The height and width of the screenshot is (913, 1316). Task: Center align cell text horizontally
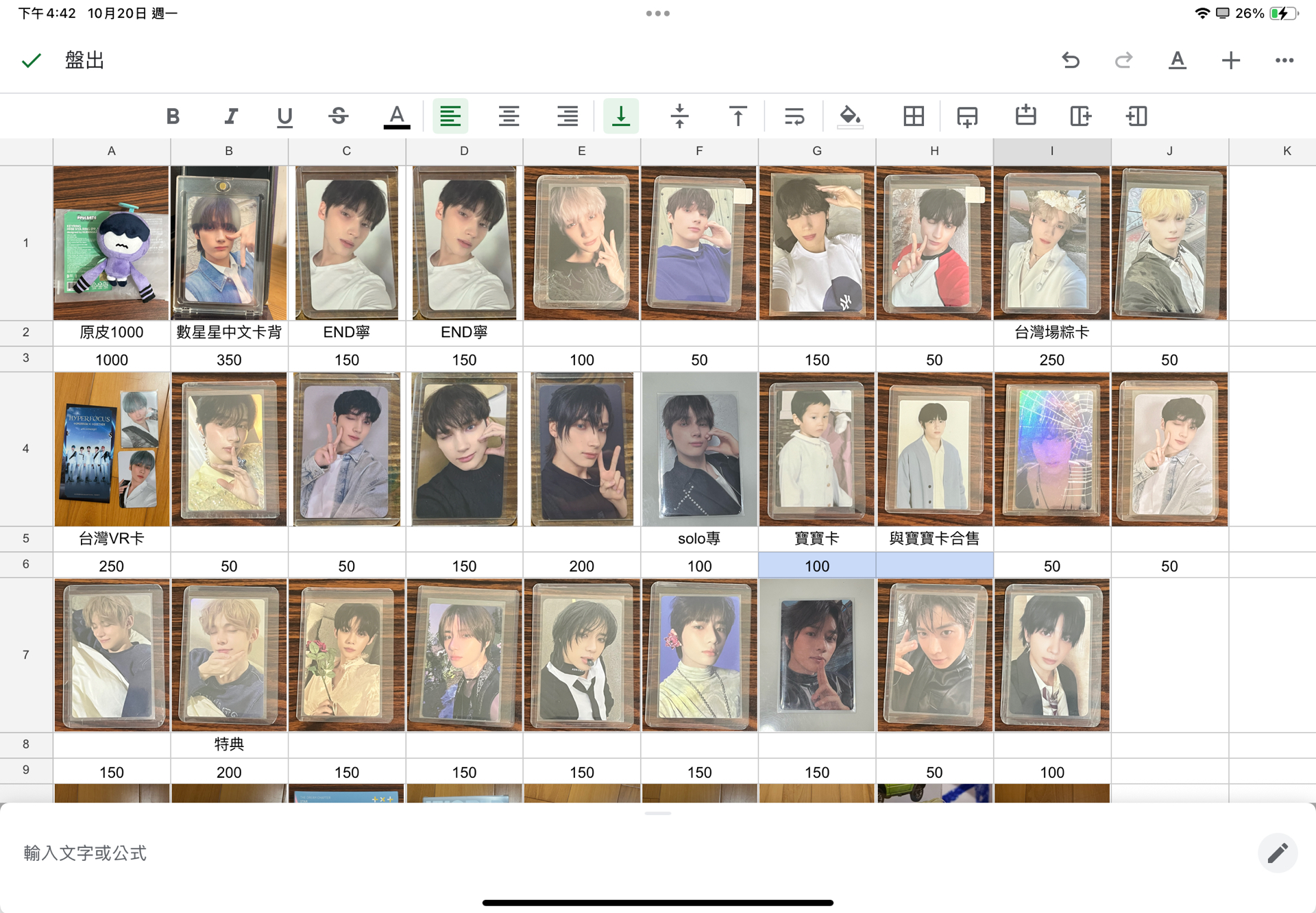pyautogui.click(x=509, y=116)
